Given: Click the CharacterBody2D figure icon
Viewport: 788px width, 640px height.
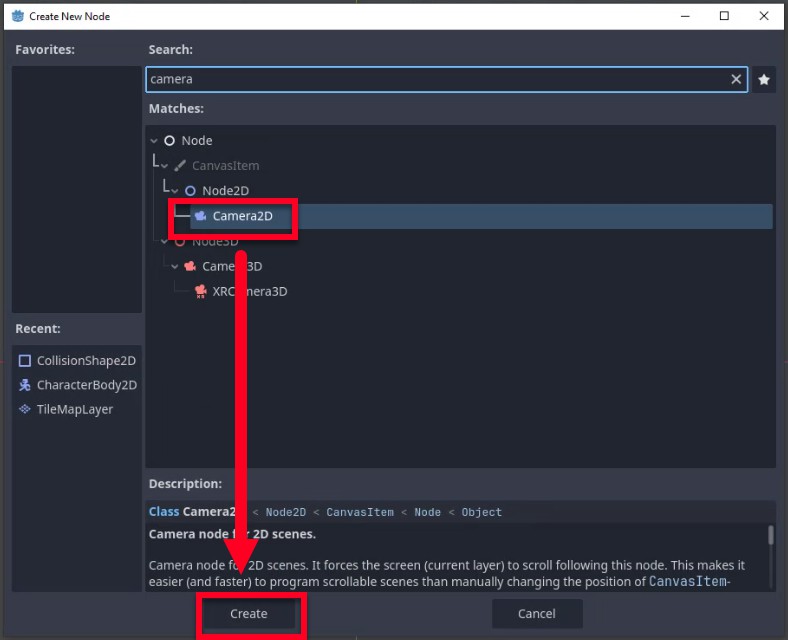Looking at the screenshot, I should 25,385.
